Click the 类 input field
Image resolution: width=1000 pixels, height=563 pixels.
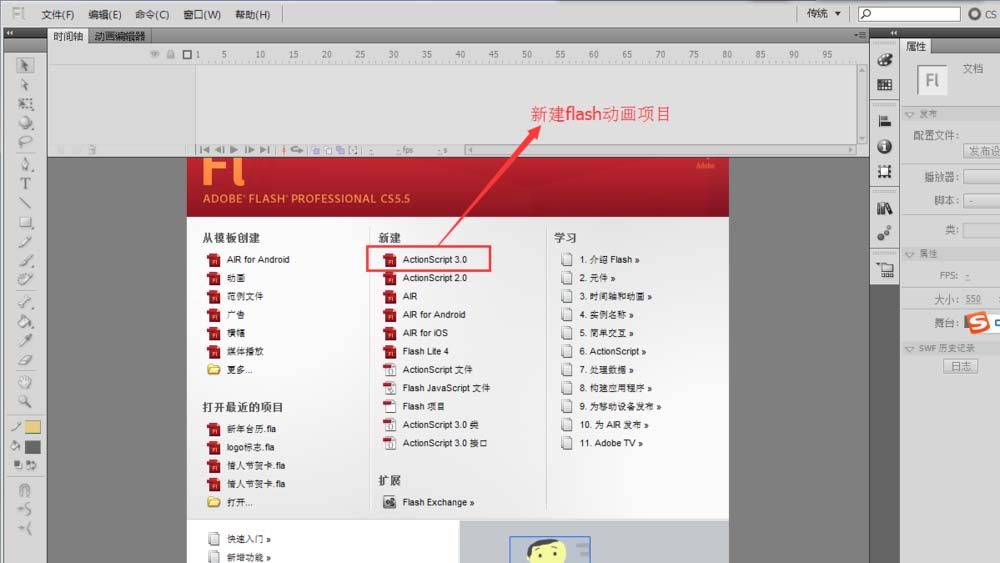982,230
